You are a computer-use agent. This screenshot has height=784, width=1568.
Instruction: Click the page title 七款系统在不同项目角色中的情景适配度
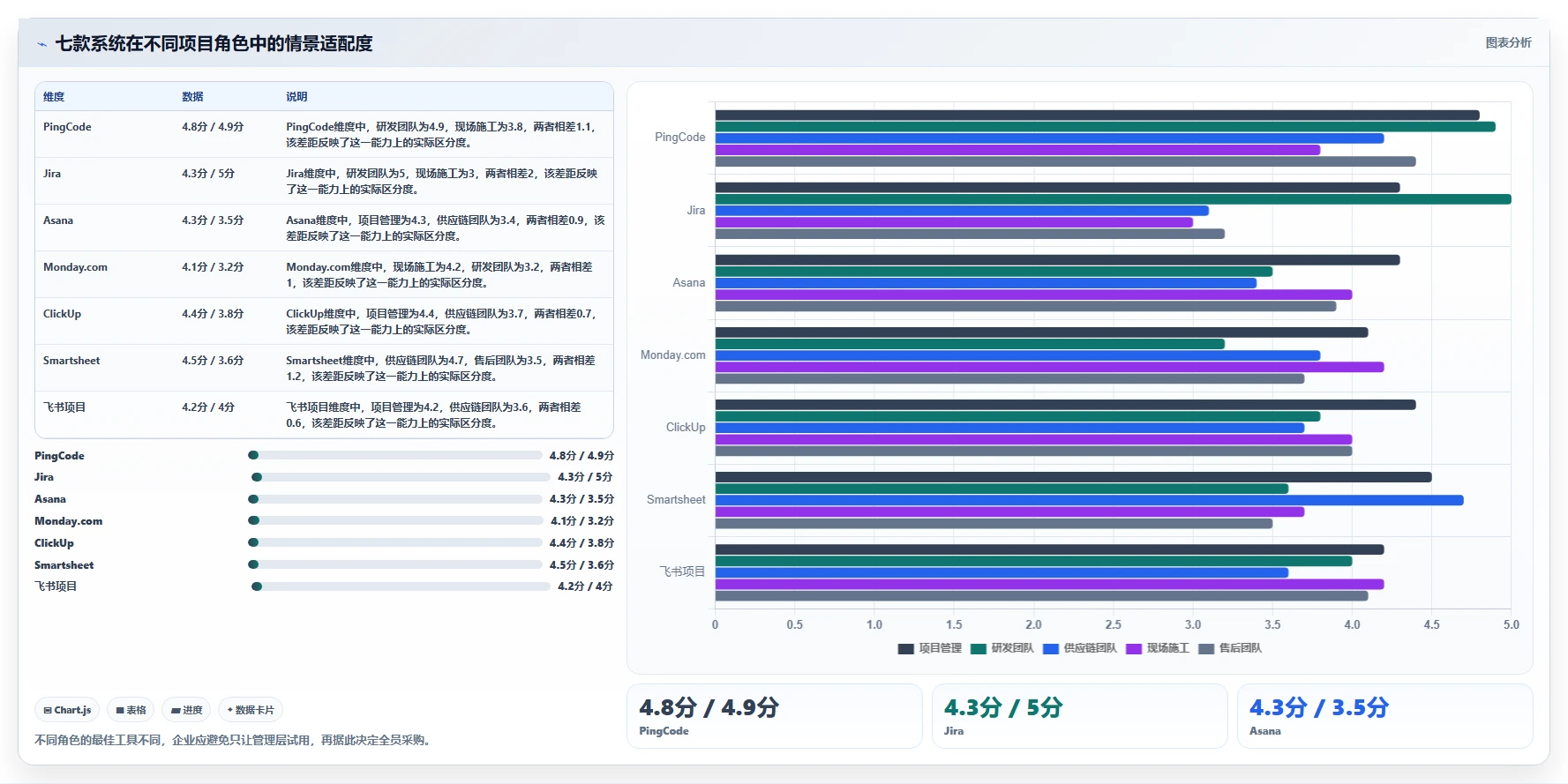pyautogui.click(x=214, y=44)
